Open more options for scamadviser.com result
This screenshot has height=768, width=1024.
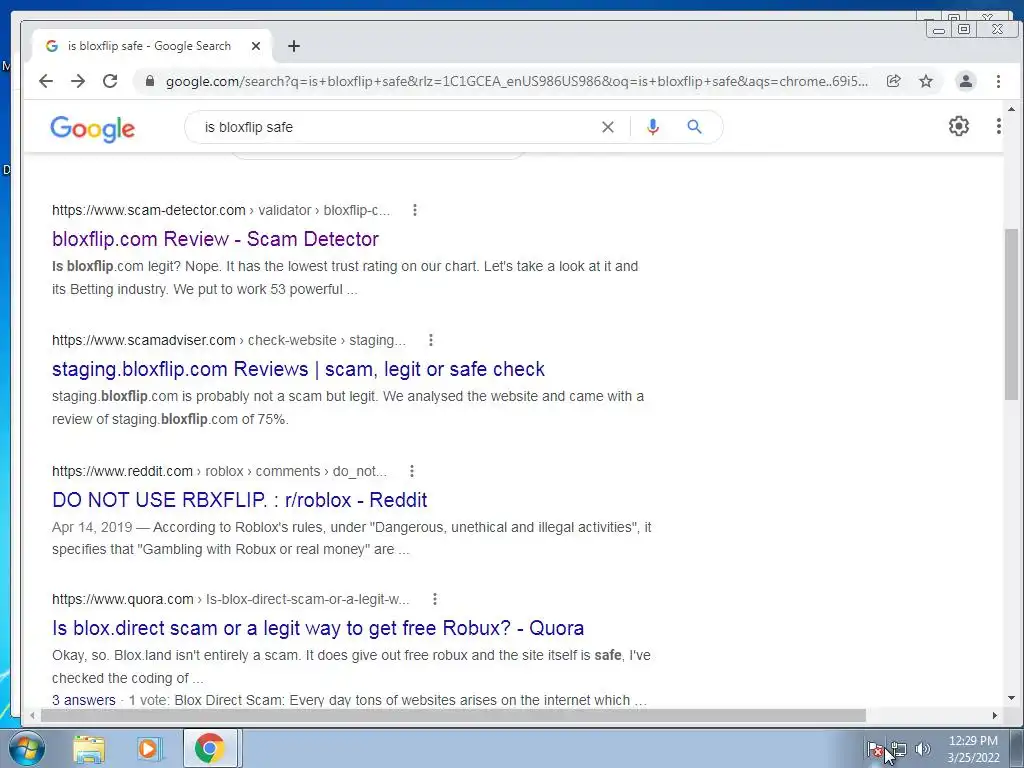[430, 340]
